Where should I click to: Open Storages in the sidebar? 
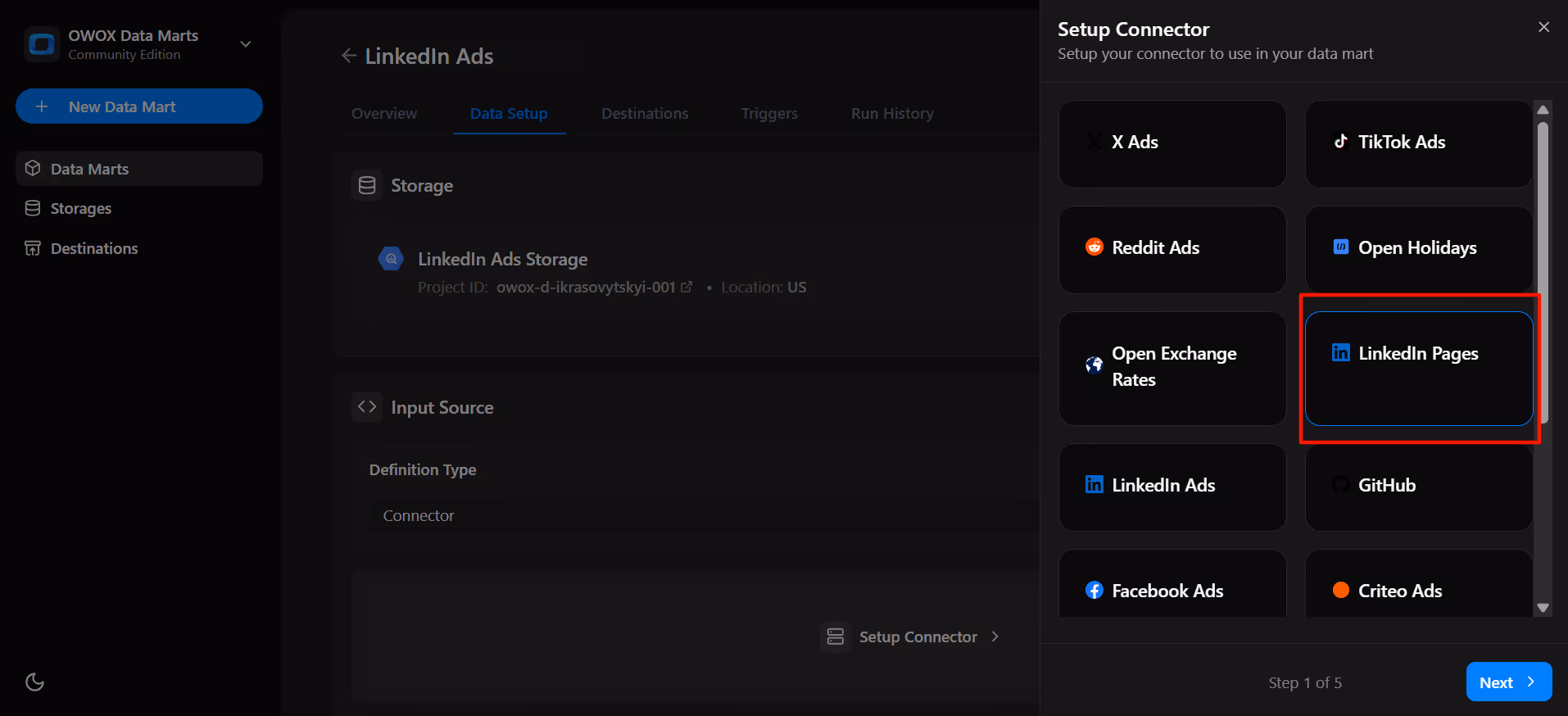coord(139,208)
